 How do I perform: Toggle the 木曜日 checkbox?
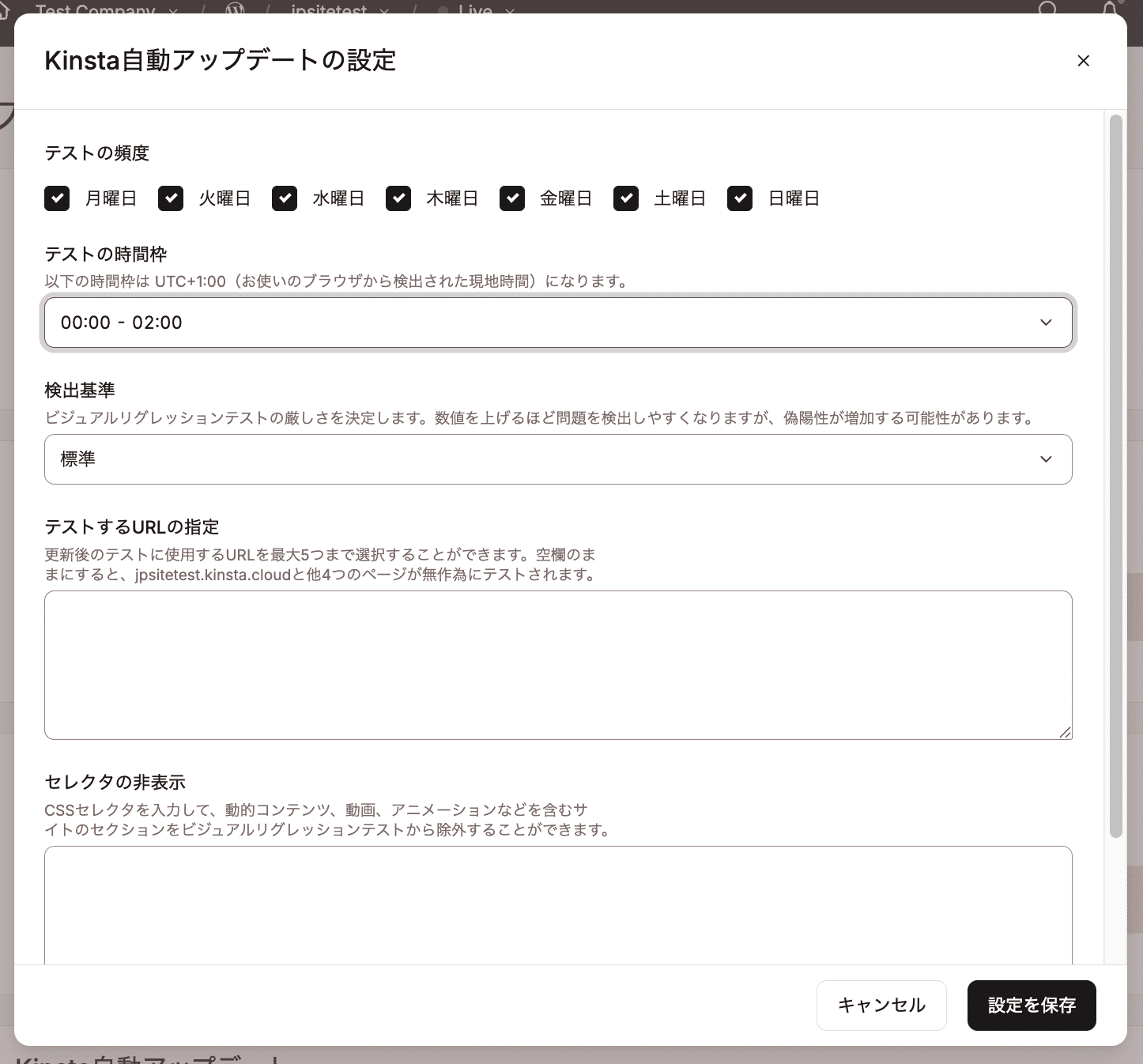pos(398,198)
